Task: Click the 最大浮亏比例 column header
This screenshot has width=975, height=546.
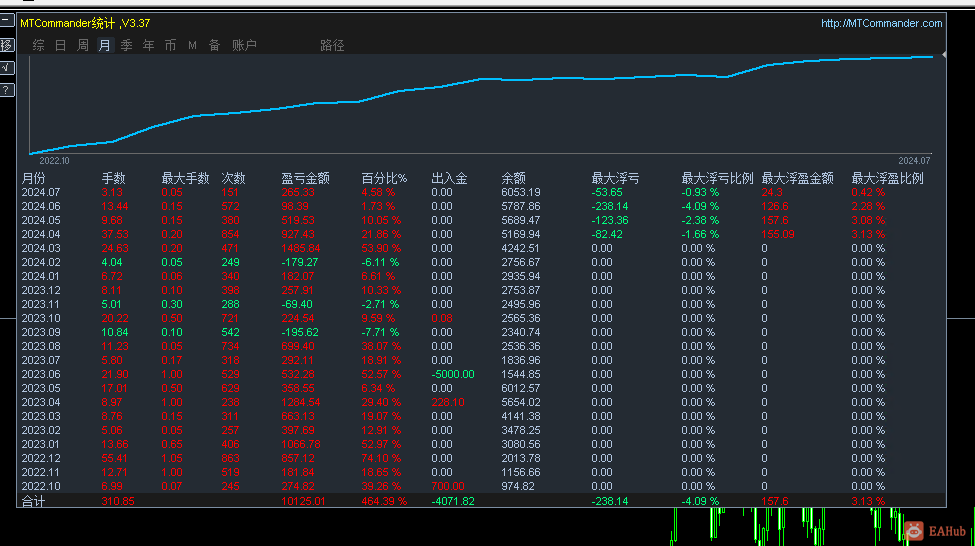Action: (x=718, y=178)
